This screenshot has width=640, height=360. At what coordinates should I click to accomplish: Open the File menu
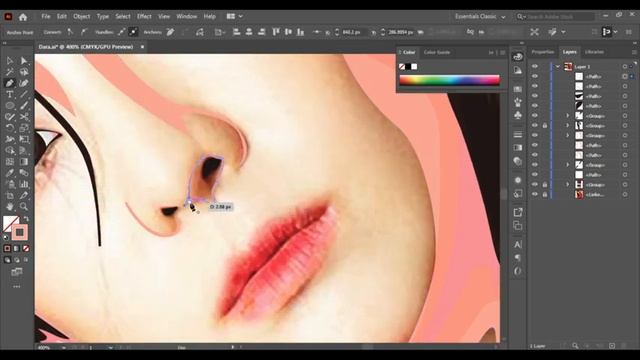pos(46,16)
